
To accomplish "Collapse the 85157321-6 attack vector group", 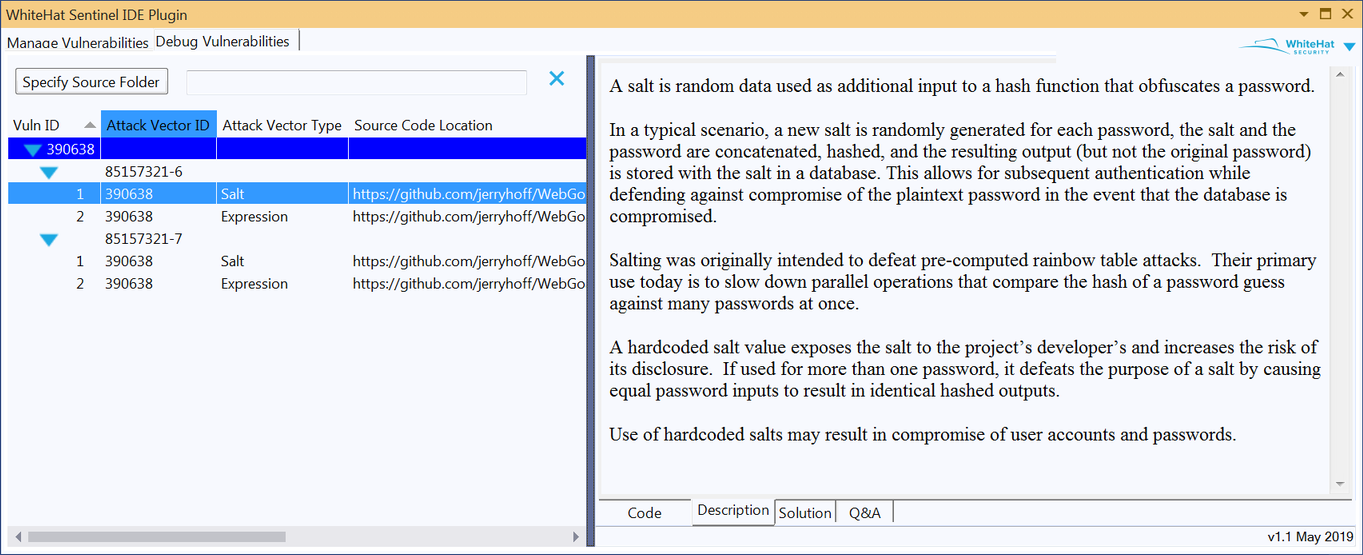I will pos(48,172).
